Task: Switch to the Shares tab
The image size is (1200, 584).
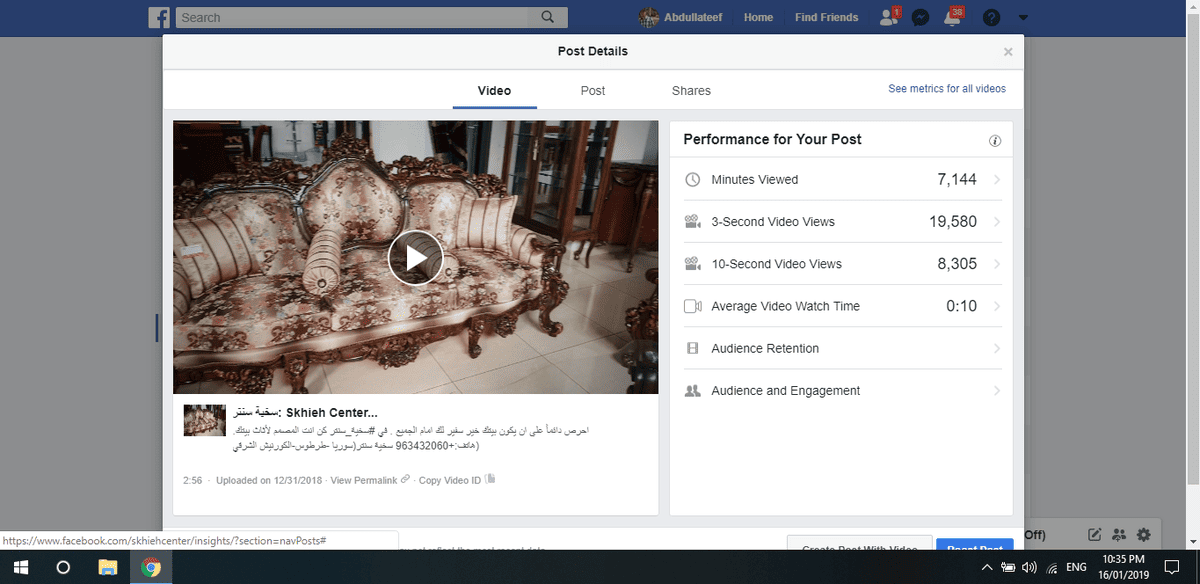Action: (691, 90)
